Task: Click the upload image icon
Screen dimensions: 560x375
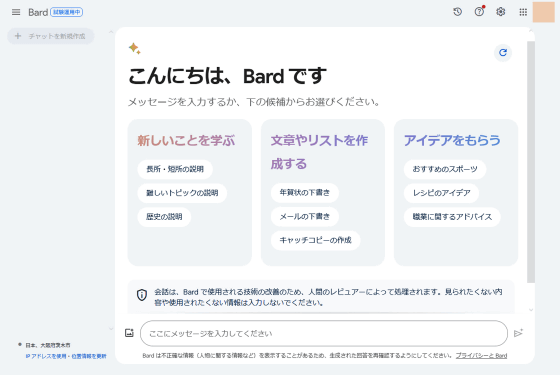Action: tap(129, 333)
